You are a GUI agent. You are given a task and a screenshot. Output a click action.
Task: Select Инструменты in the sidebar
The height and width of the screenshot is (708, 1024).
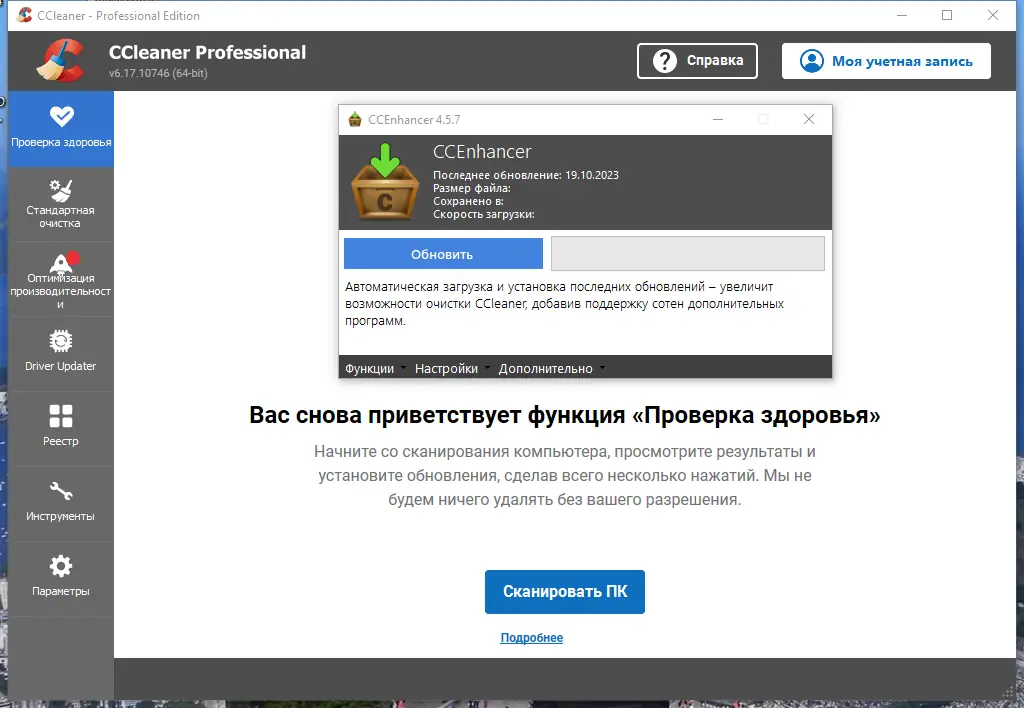(x=61, y=503)
